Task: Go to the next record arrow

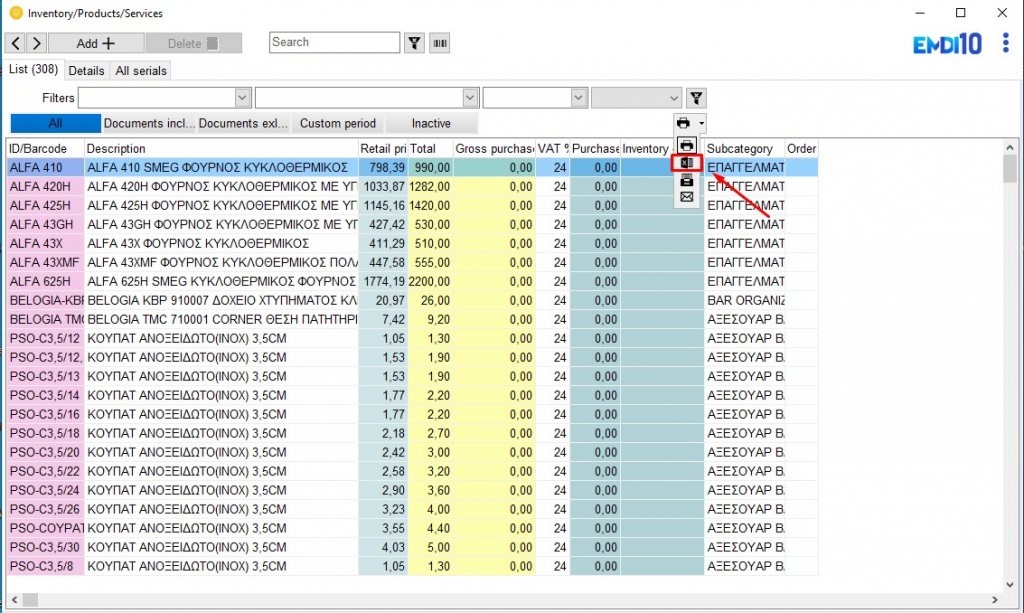Action: [x=37, y=43]
